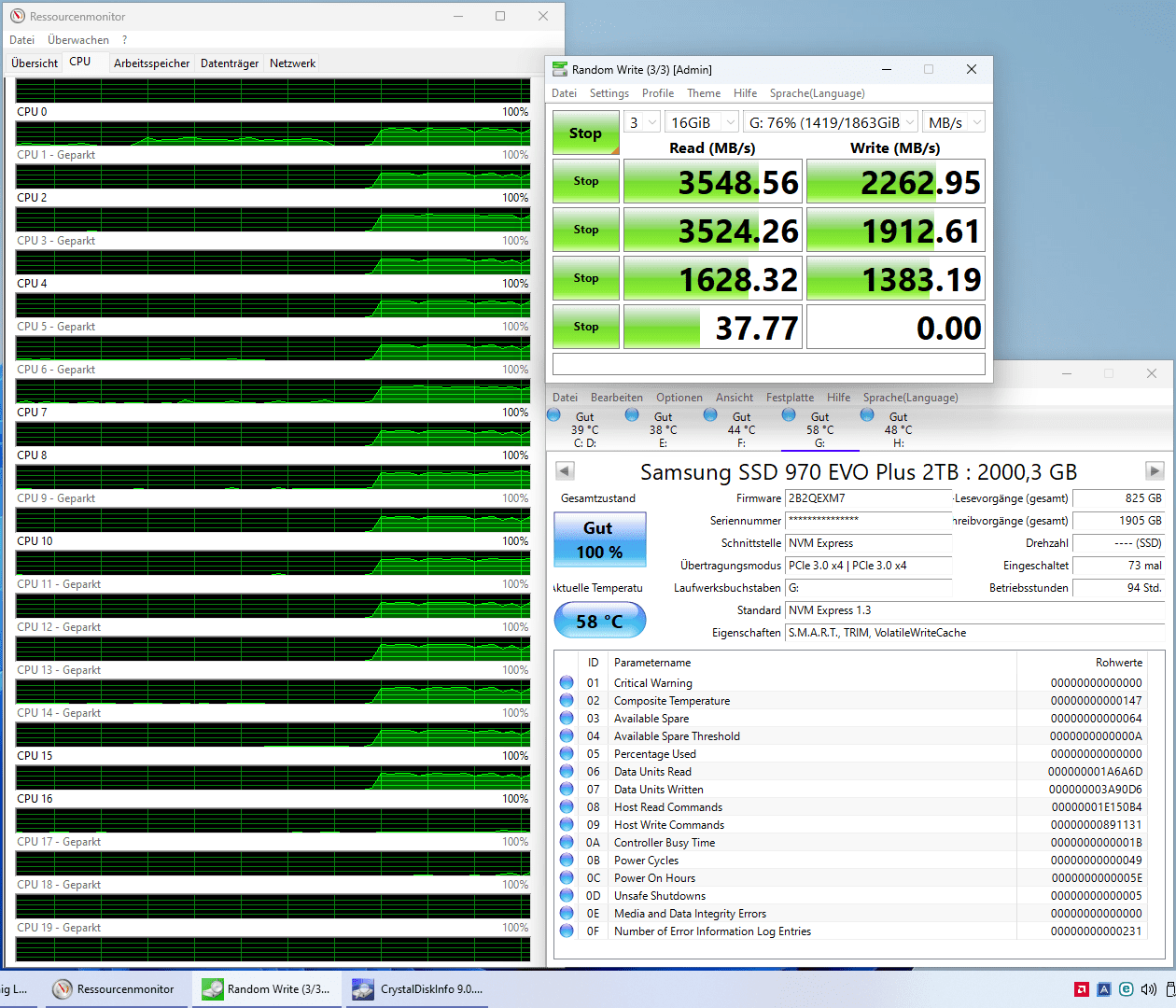1176x1008 pixels.
Task: Switch to Random Write taskbar item
Action: [266, 989]
